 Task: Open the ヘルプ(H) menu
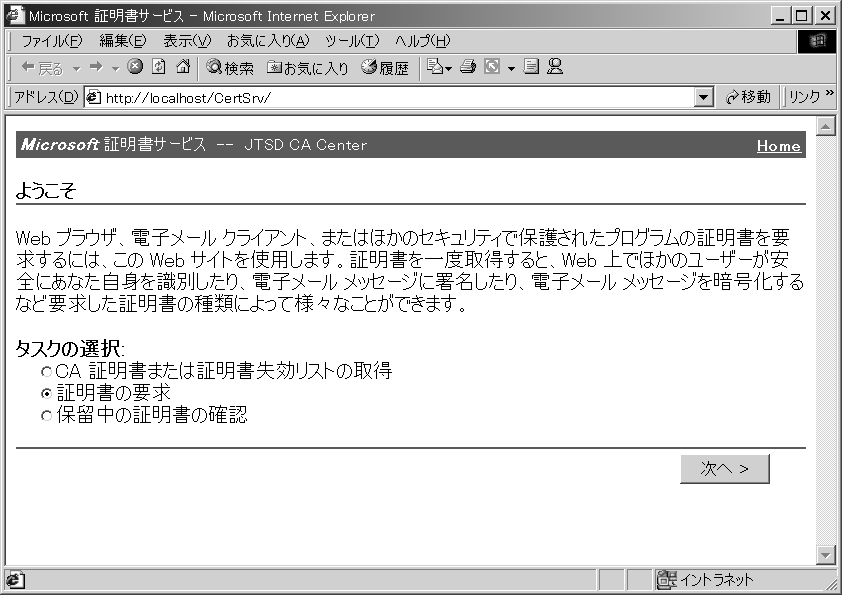tap(423, 41)
